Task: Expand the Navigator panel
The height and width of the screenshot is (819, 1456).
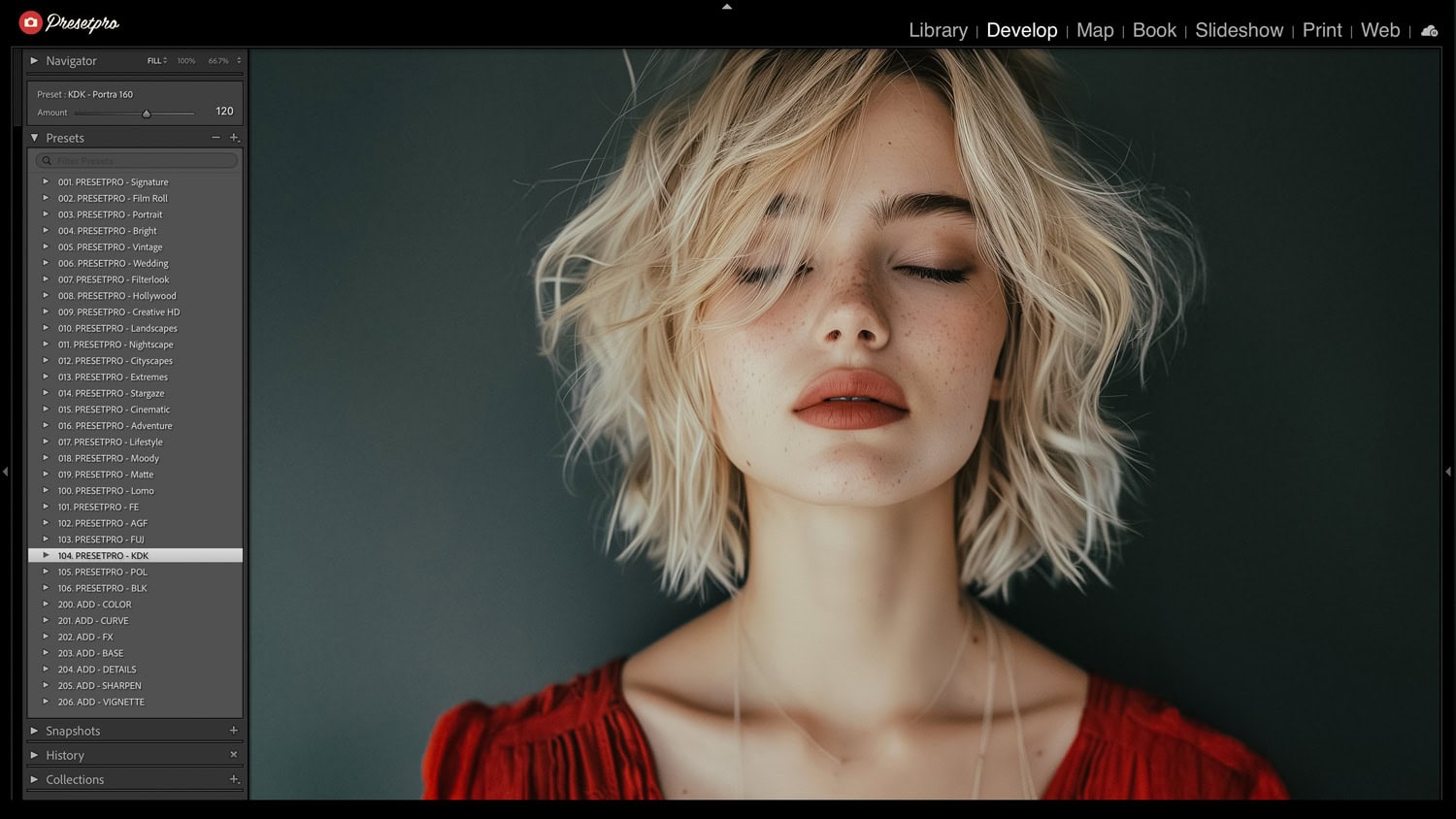Action: coord(34,60)
